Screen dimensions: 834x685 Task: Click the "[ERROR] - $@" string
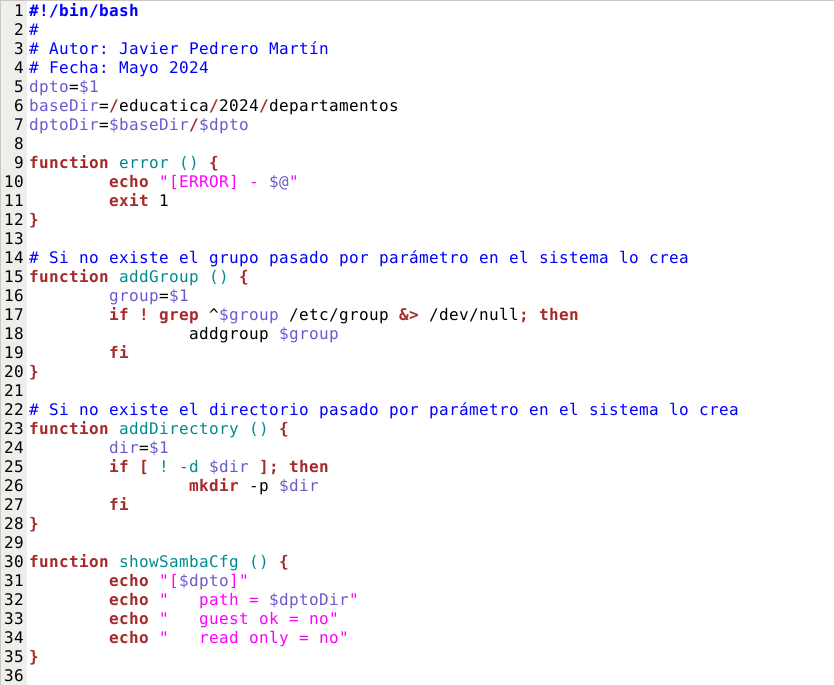coord(229,182)
